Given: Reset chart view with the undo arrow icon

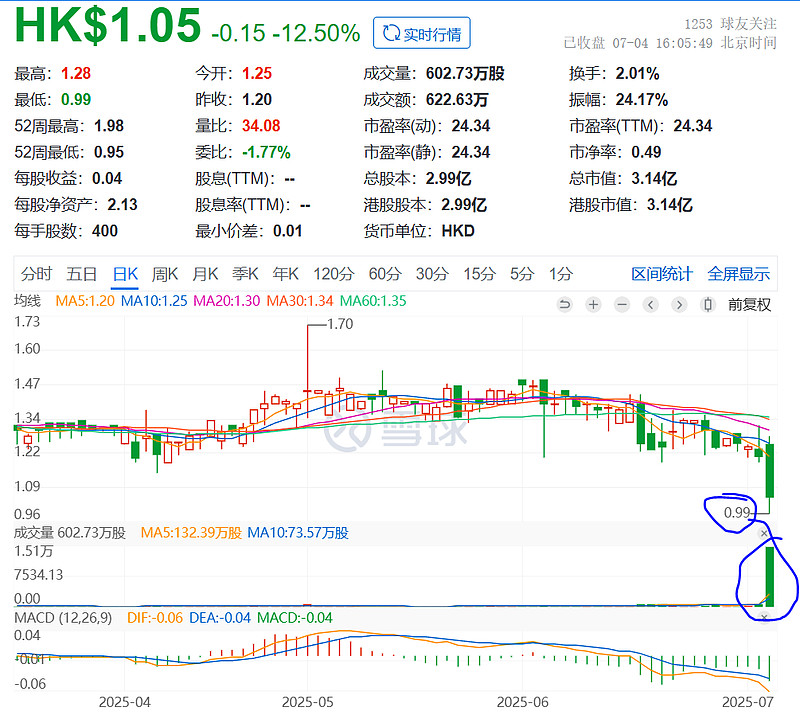Looking at the screenshot, I should (565, 305).
